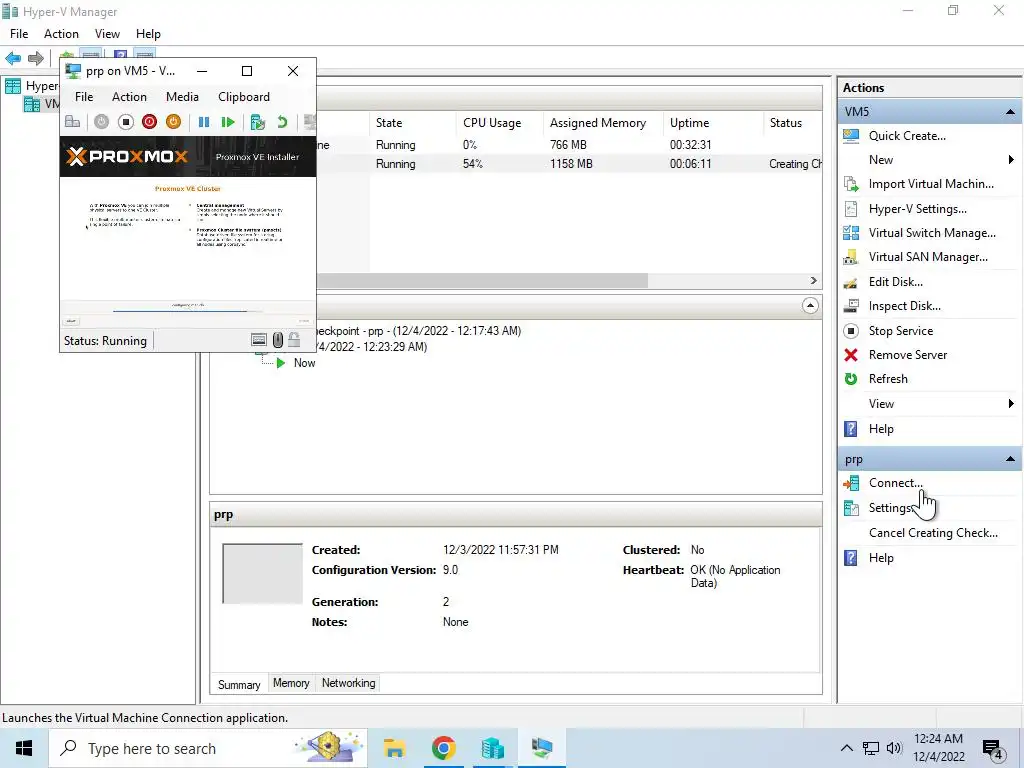Click Import Virtual Machine icon
1024x768 pixels.
point(851,184)
